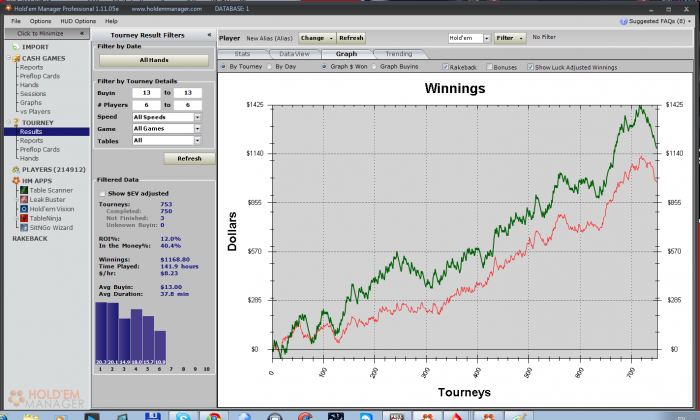Screen dimensions: 700x420
Task: Select the Graph $ Won radio button
Action: click(324, 67)
